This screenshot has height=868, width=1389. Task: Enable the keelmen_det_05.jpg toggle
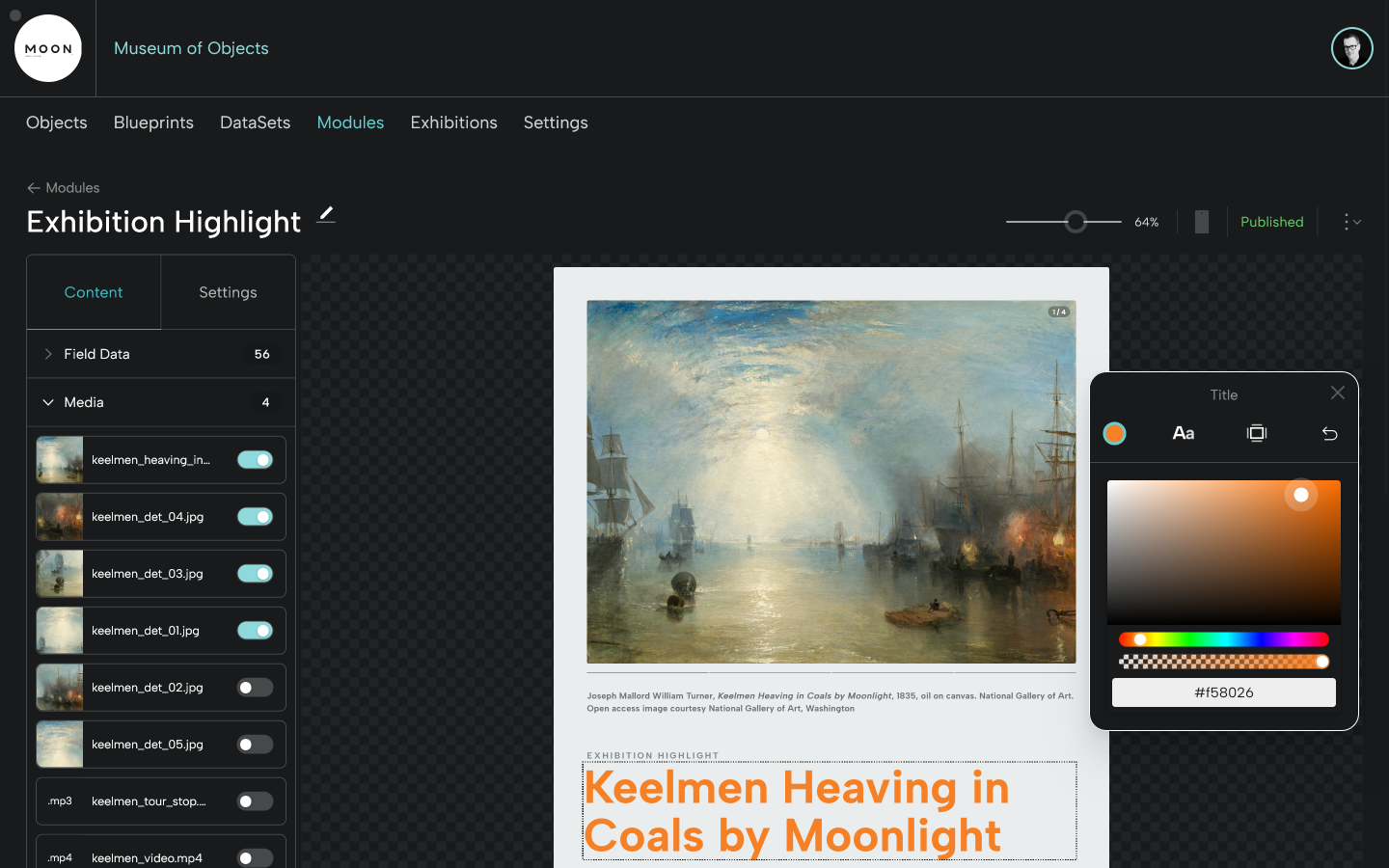click(256, 745)
